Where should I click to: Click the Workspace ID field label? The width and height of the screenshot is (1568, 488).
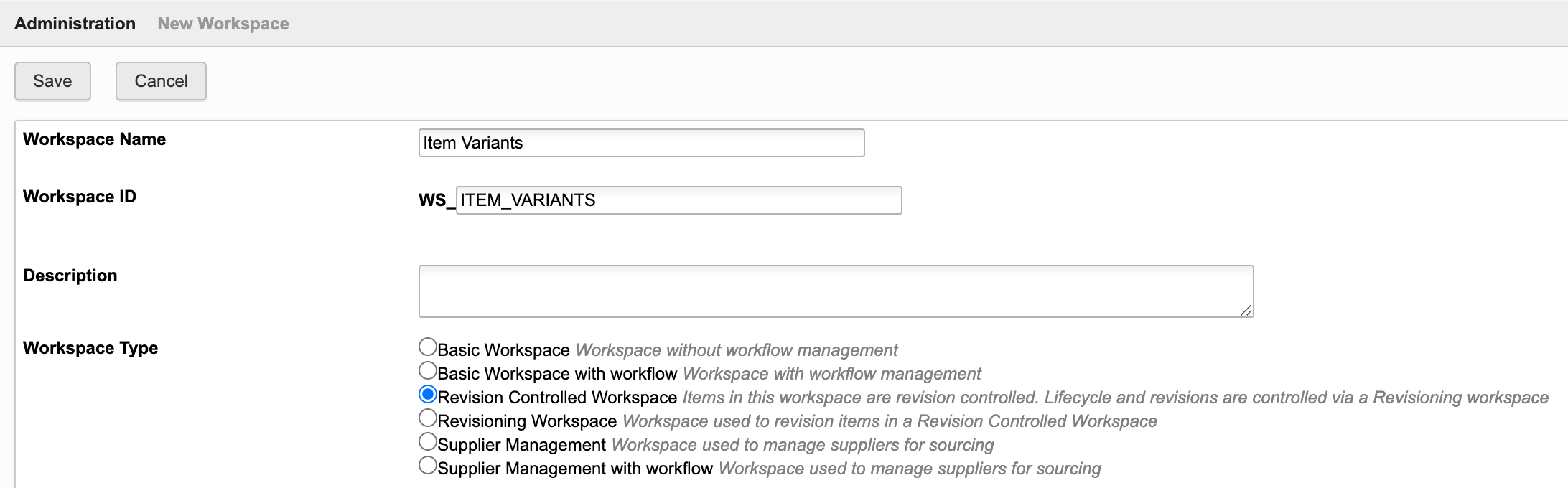tap(79, 197)
